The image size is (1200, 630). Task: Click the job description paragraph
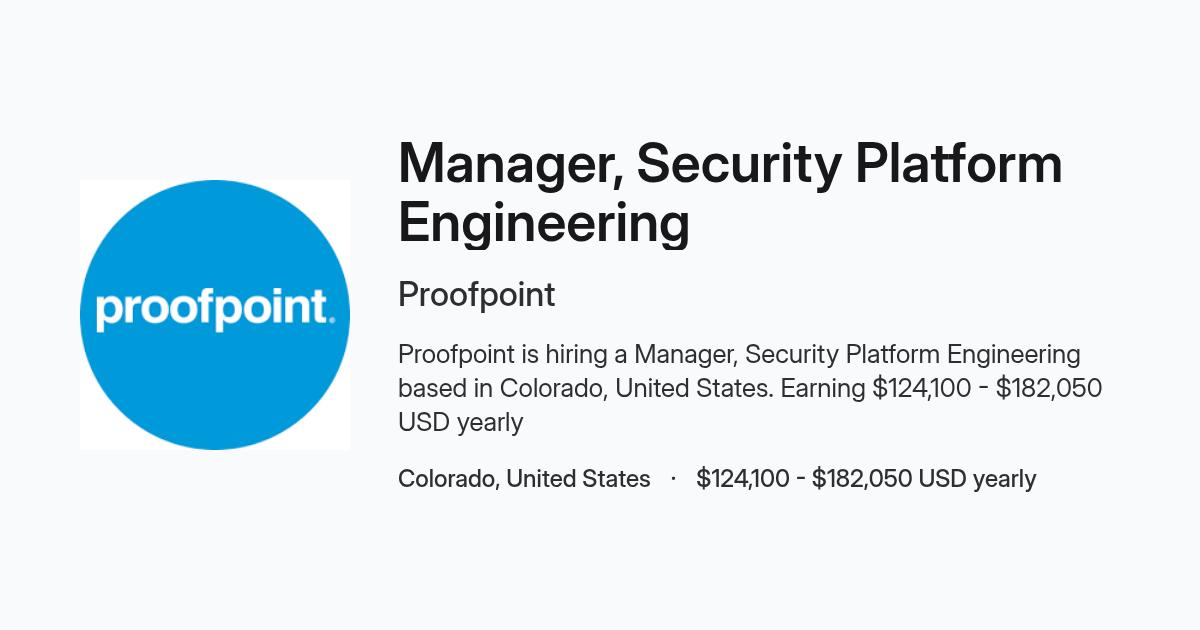pos(750,388)
